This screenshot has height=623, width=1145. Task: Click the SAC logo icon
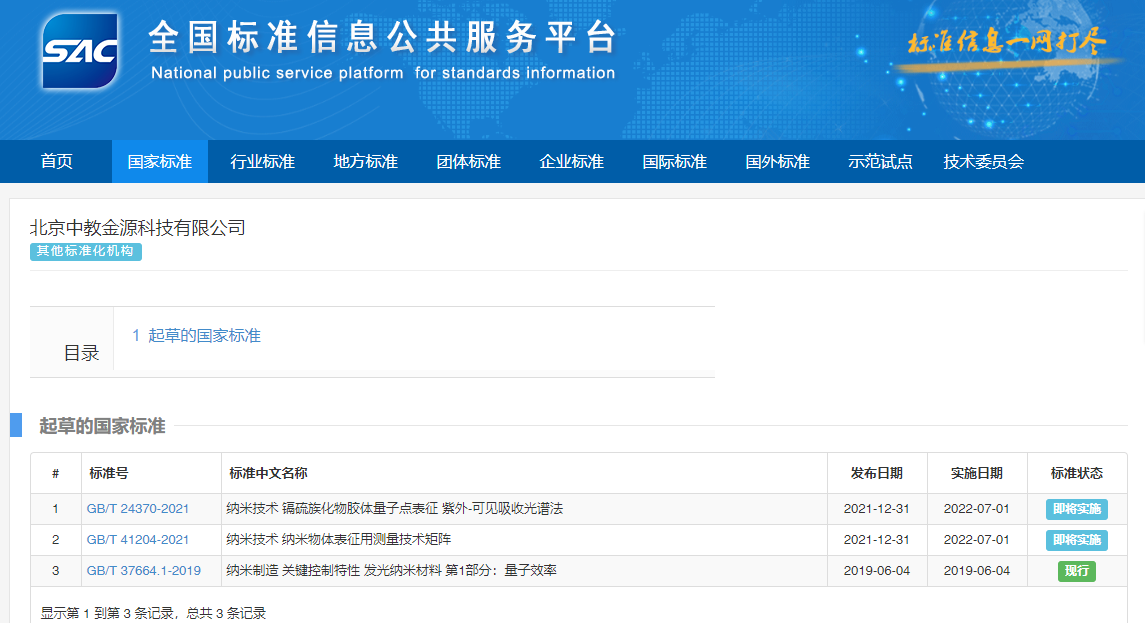pos(80,51)
